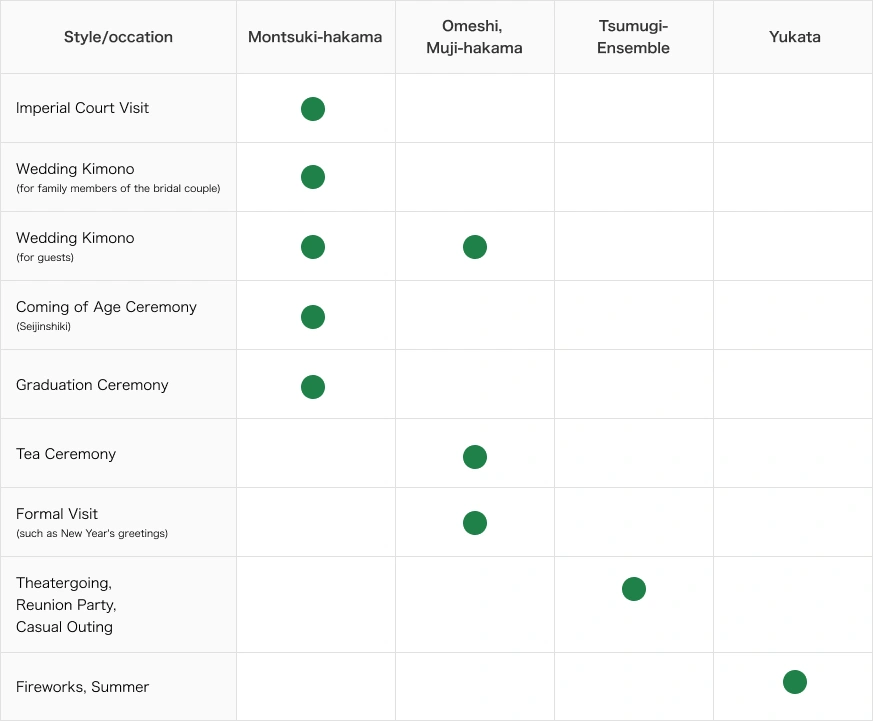
Task: Click the Style/occation header cell
Action: pos(118,37)
